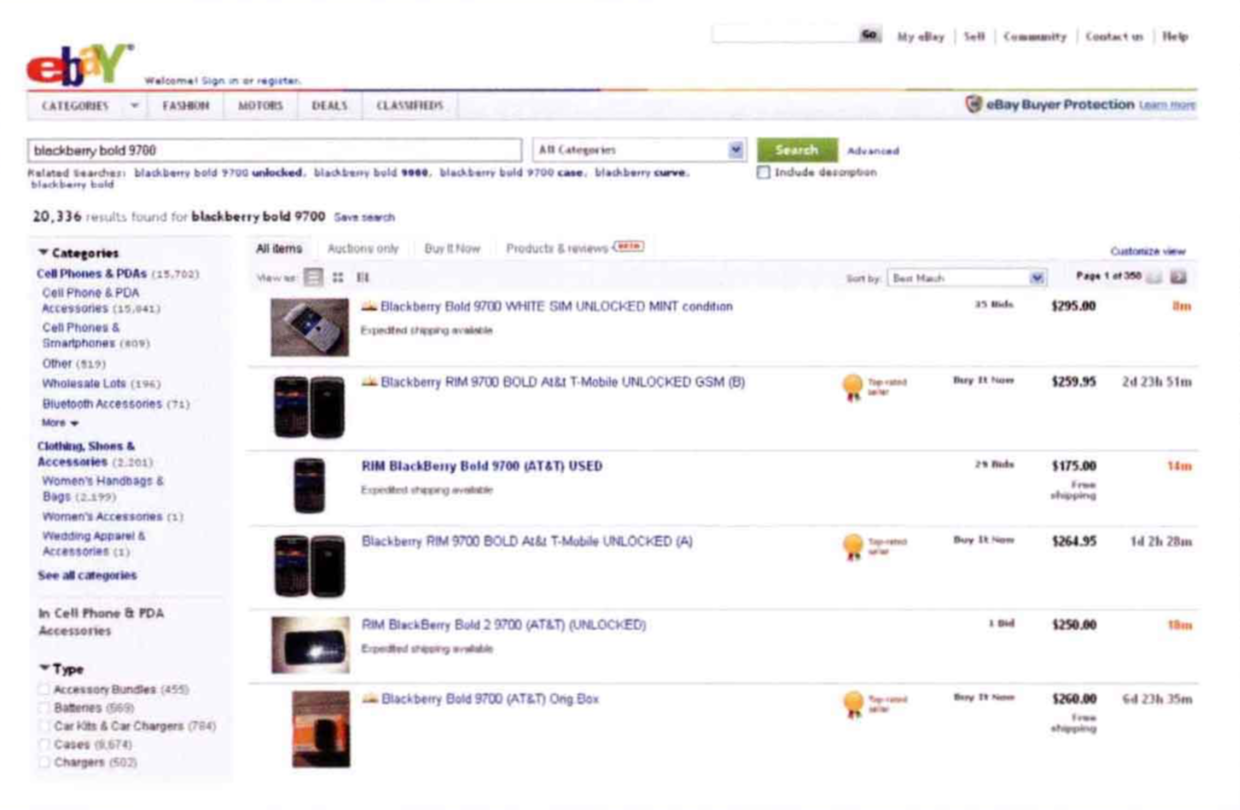Expand More categories in sidebar
Viewport: 1240px width, 810px height.
click(60, 423)
